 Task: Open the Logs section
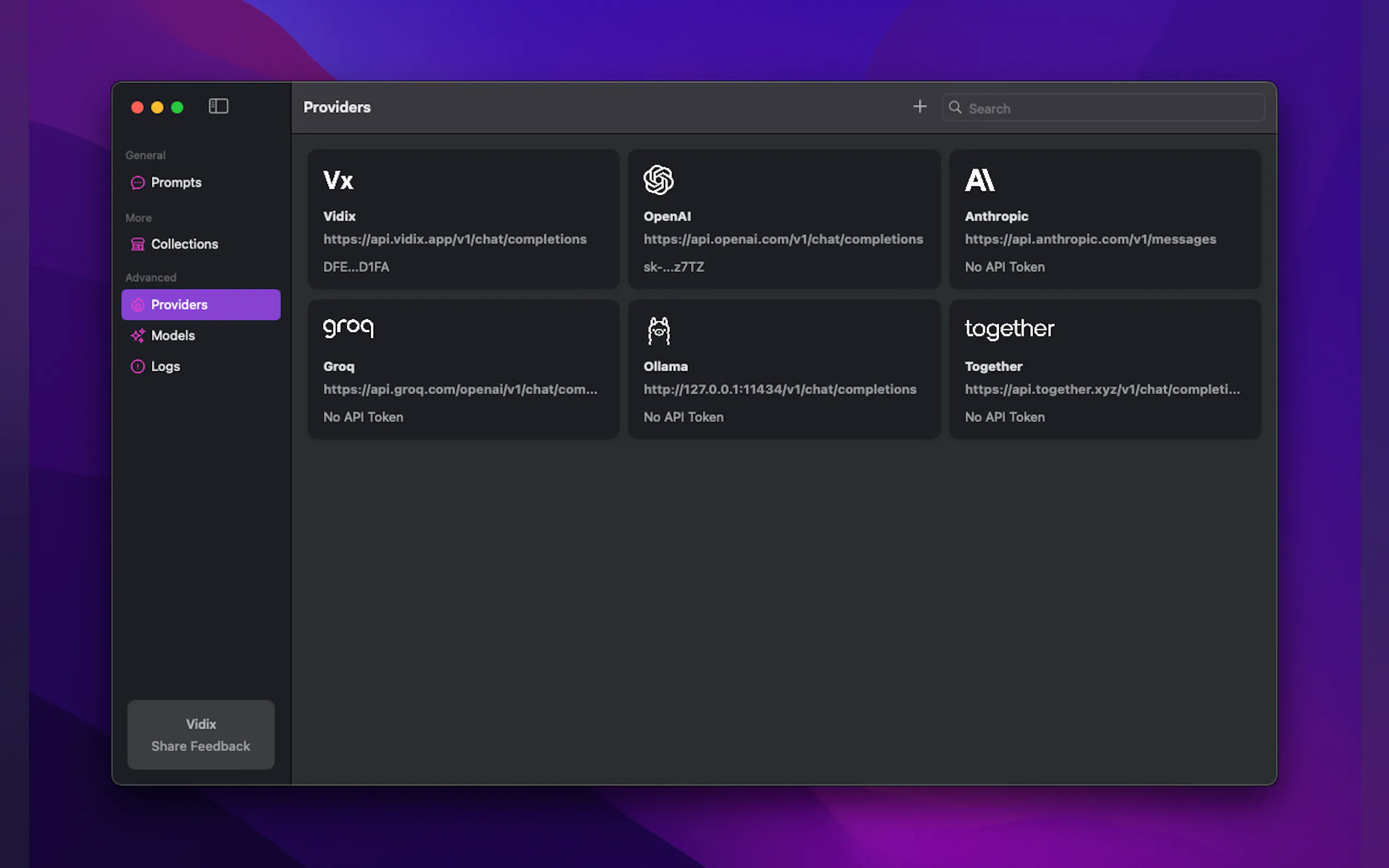165,366
